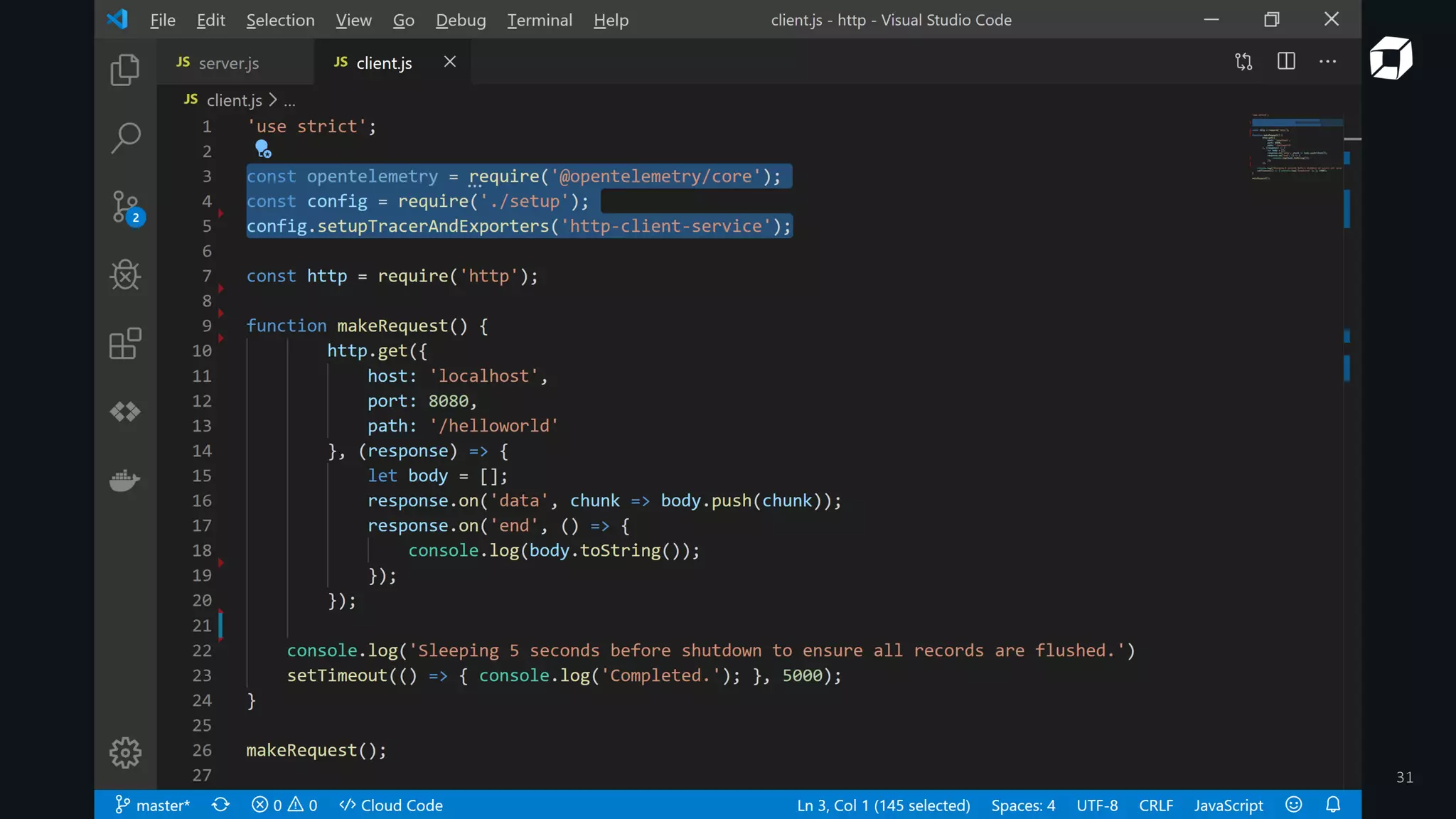Open notifications bell in status bar
This screenshot has width=1456, height=819.
1333,804
